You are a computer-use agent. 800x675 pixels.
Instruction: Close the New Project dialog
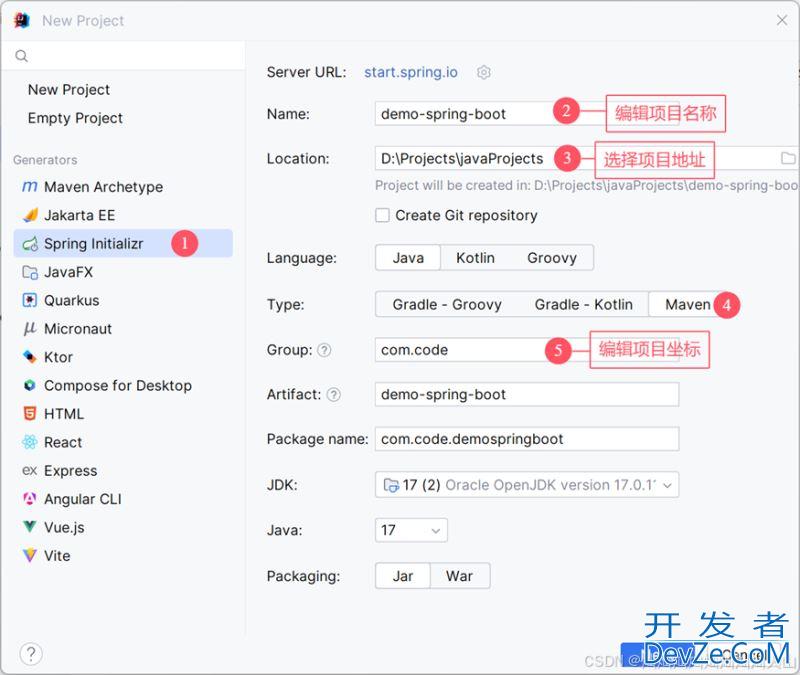782,20
